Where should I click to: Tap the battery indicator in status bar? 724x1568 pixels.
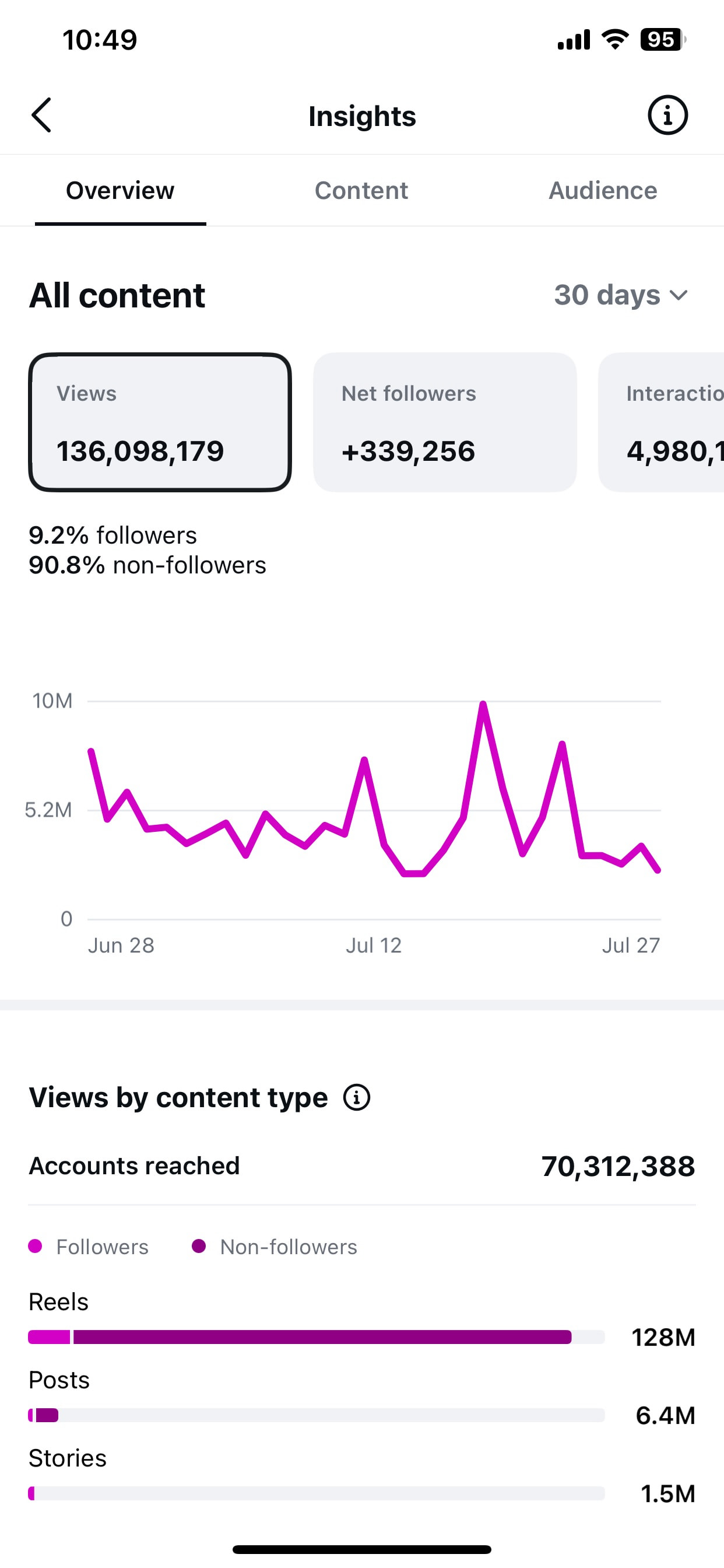[663, 40]
